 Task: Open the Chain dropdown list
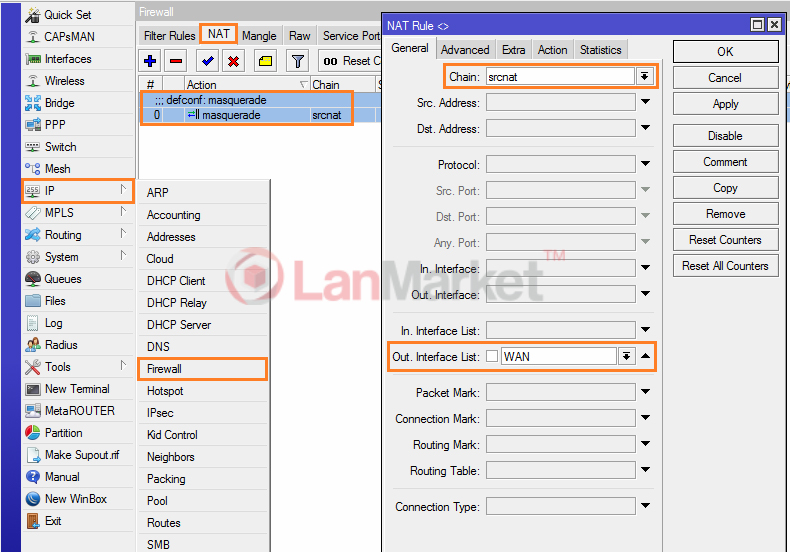pos(645,76)
